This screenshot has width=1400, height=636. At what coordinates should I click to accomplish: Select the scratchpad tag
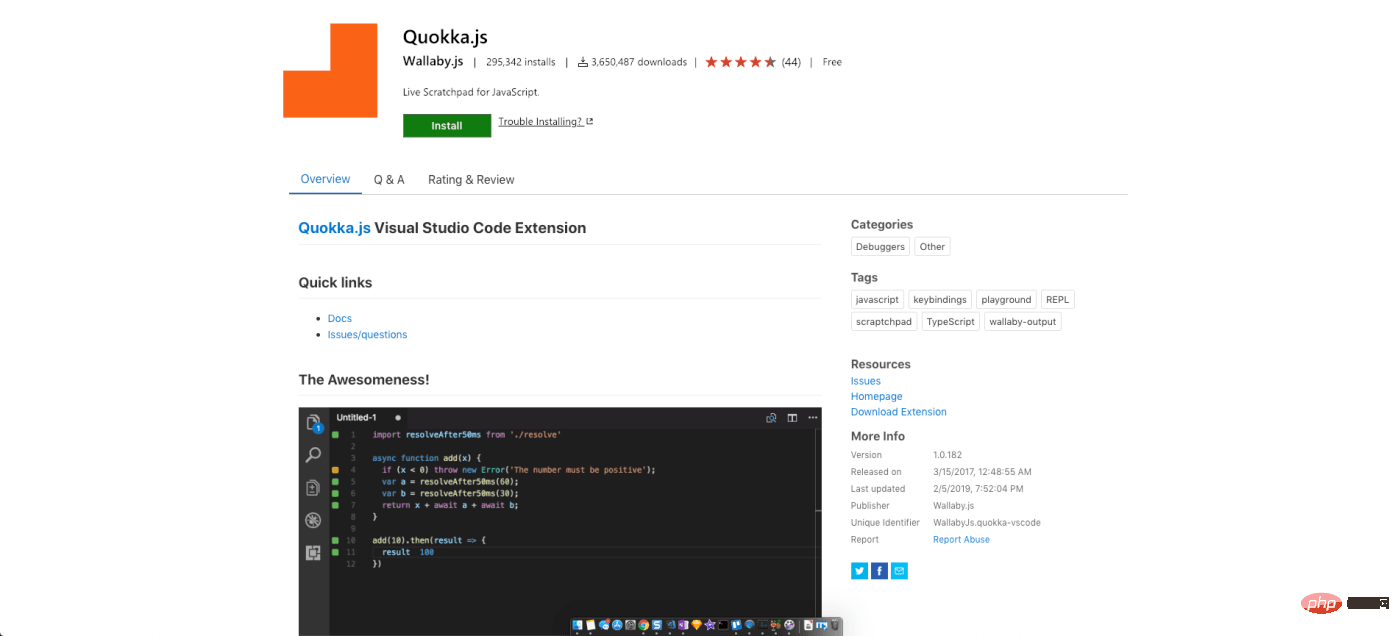click(884, 322)
